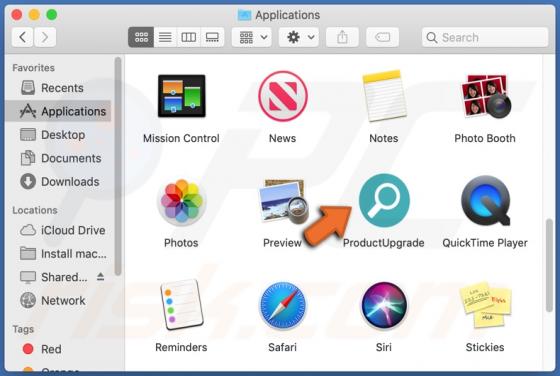560x376 pixels.
Task: Select the Red tag
Action: (58, 349)
